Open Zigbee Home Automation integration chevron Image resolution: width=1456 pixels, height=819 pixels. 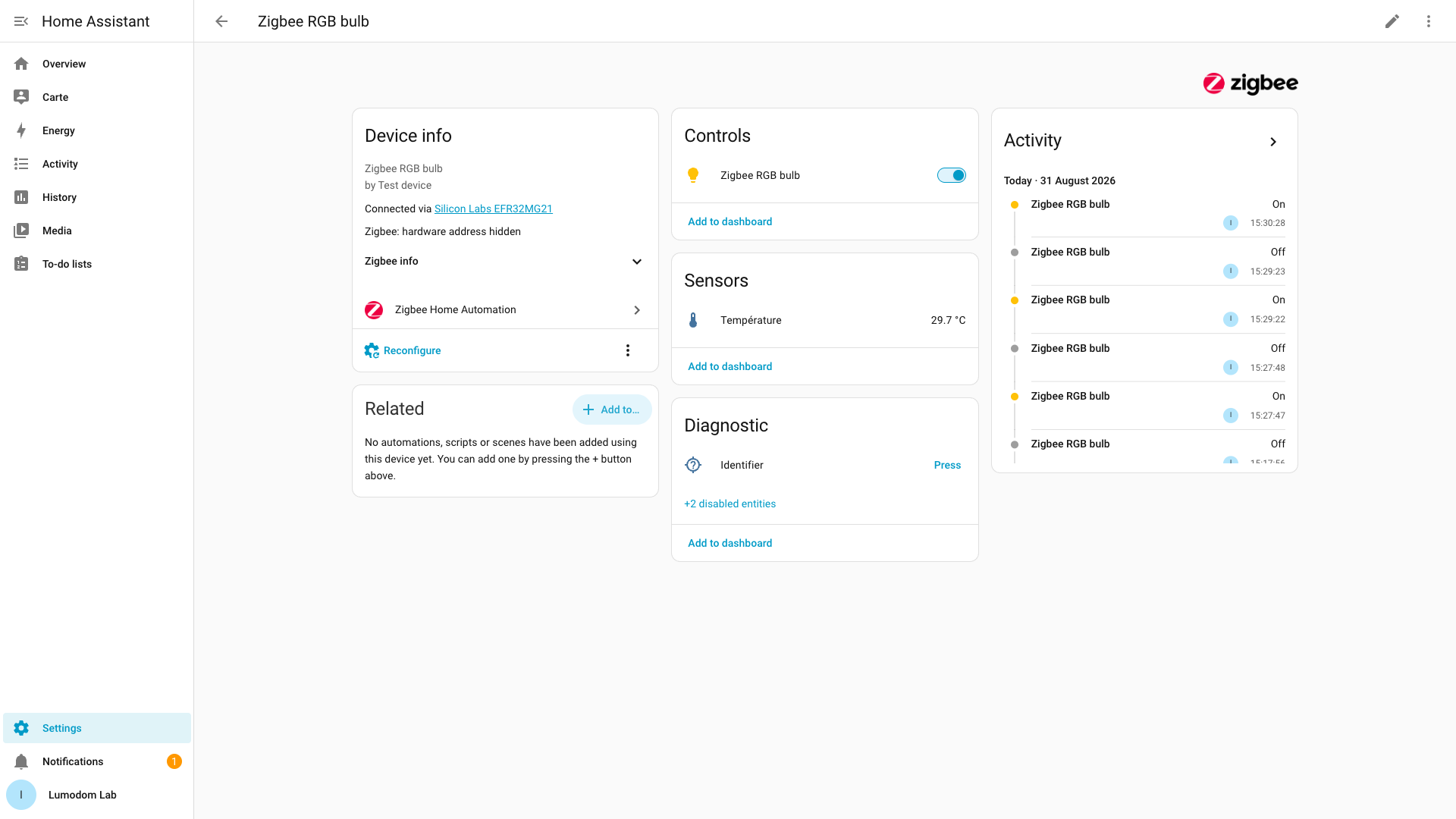(637, 309)
